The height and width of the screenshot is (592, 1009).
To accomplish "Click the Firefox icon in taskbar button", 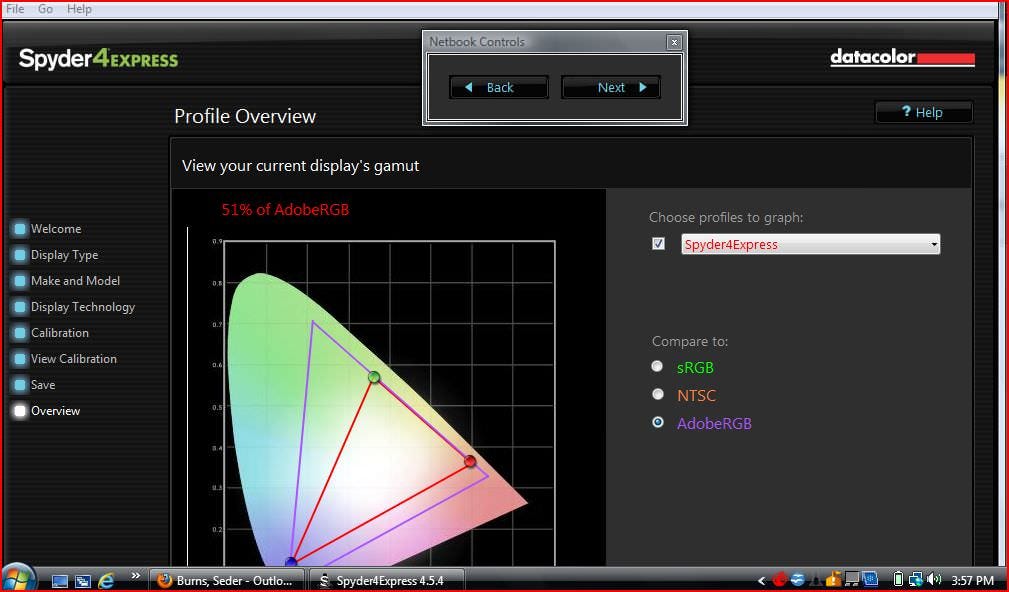I will tap(165, 580).
